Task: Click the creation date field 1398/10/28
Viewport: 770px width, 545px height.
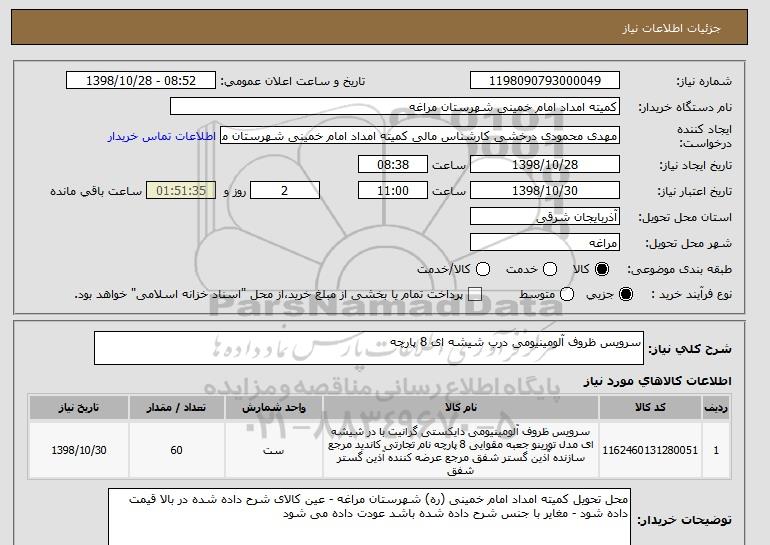Action: (x=545, y=164)
